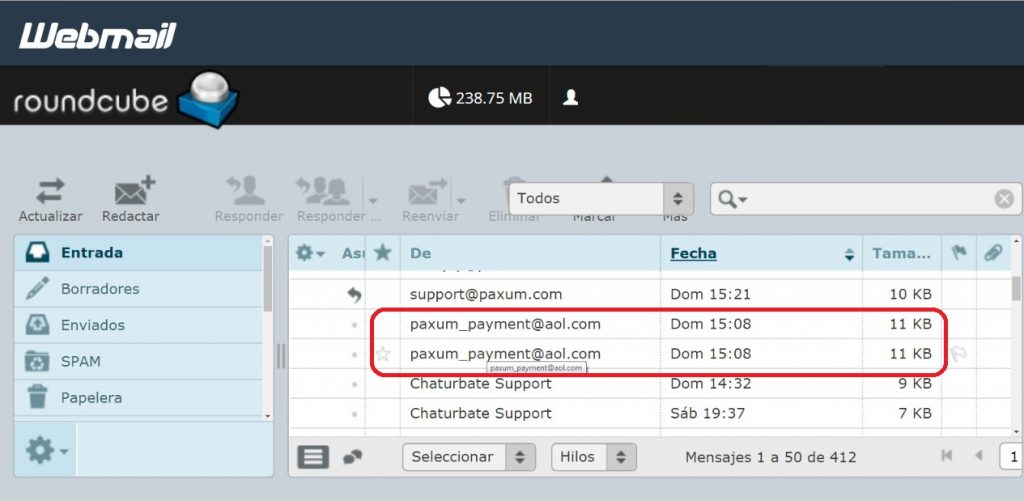1024x501 pixels.
Task: Switch to threads view speech-bubbles icon
Action: pos(353,457)
